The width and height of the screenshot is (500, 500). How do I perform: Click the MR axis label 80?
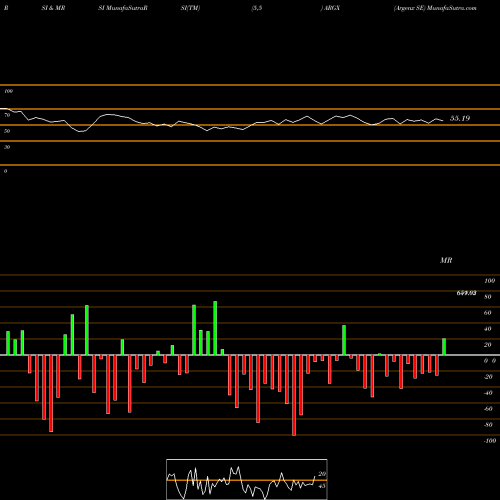488,297
